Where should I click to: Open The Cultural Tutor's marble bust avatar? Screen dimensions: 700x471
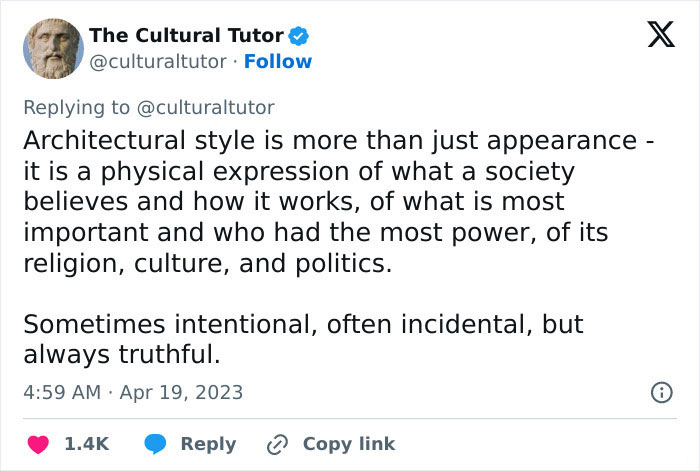(x=53, y=49)
